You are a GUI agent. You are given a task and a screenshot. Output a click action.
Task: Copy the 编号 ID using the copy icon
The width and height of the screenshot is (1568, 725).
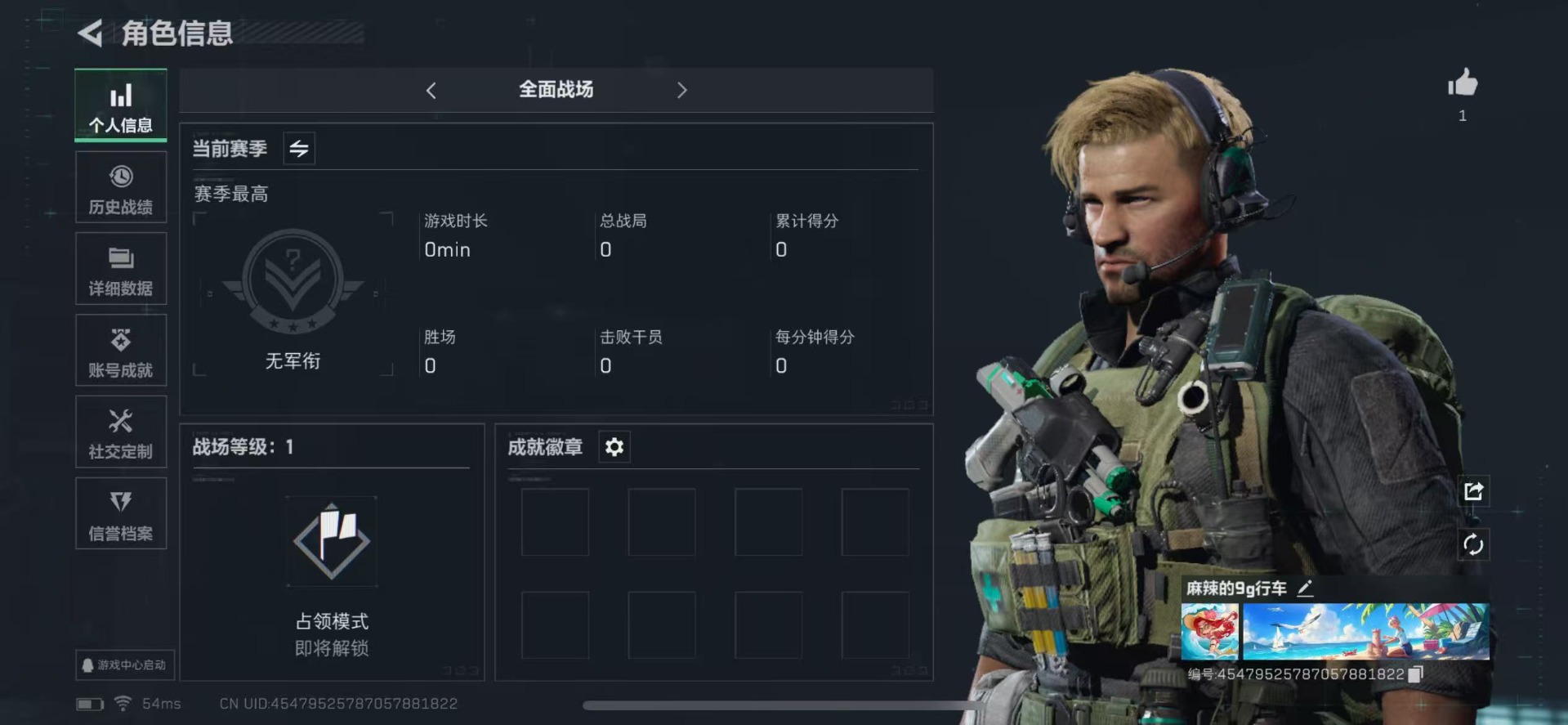[1416, 674]
